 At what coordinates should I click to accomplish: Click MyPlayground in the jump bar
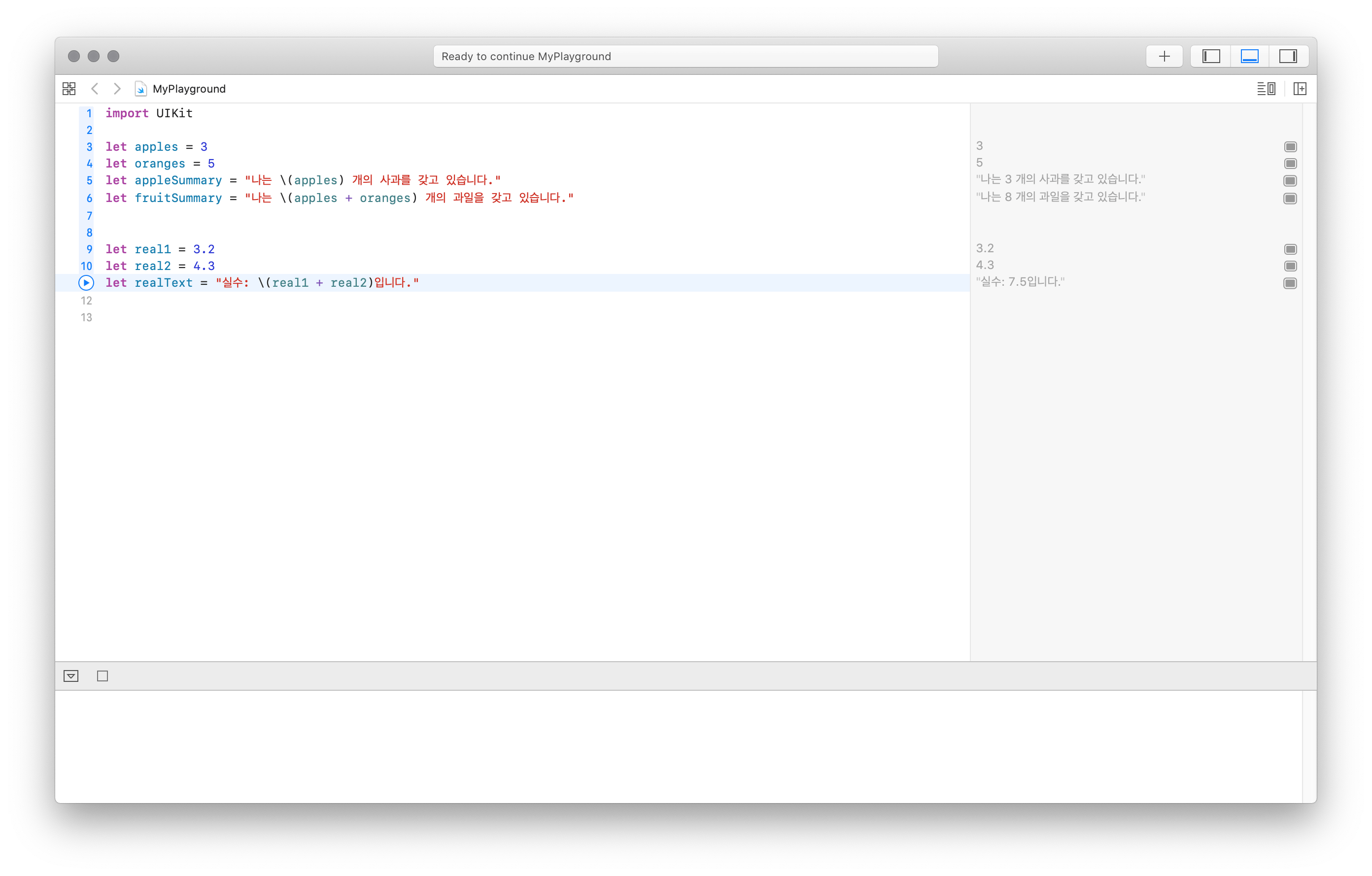[189, 89]
